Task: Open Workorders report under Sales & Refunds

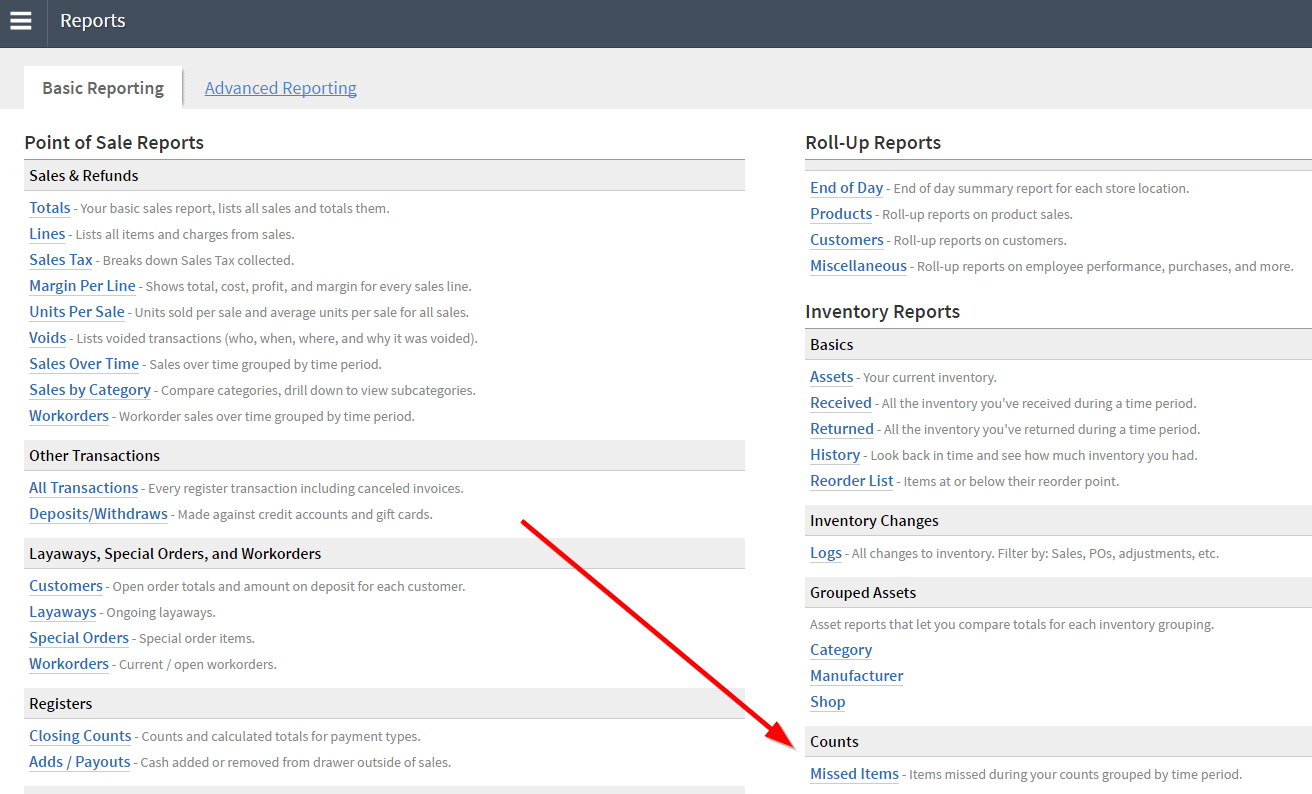Action: point(69,416)
